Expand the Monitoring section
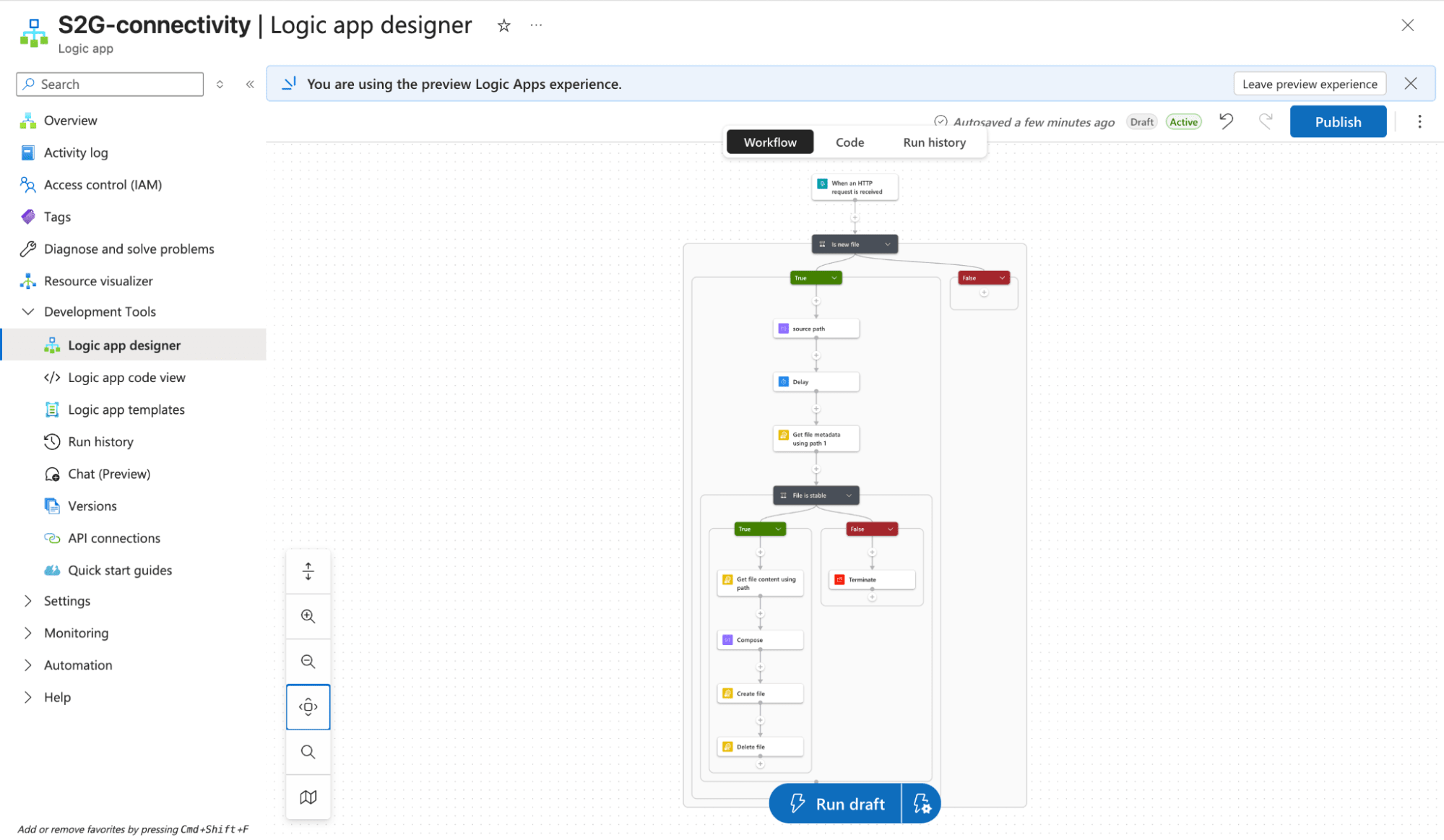Image resolution: width=1444 pixels, height=840 pixels. [x=28, y=633]
